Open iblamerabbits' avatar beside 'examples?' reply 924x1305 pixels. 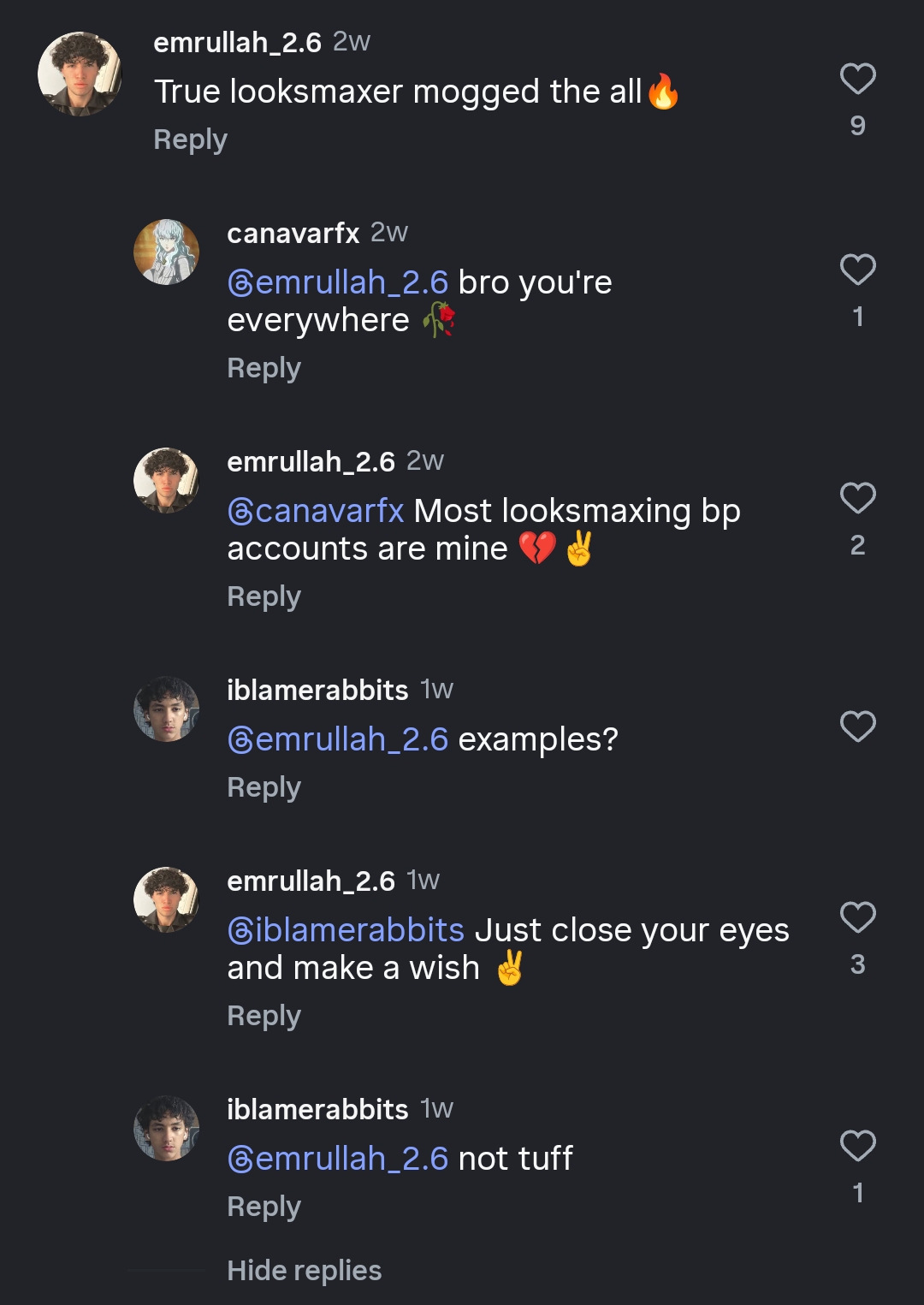coord(166,709)
